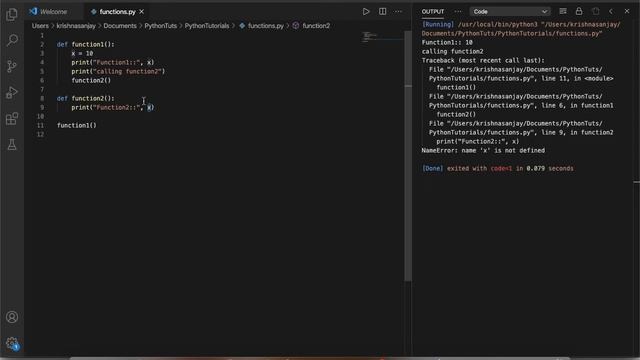The height and width of the screenshot is (360, 640).
Task: Click the PythonTuts breadcrumb
Action: [x=160, y=26]
